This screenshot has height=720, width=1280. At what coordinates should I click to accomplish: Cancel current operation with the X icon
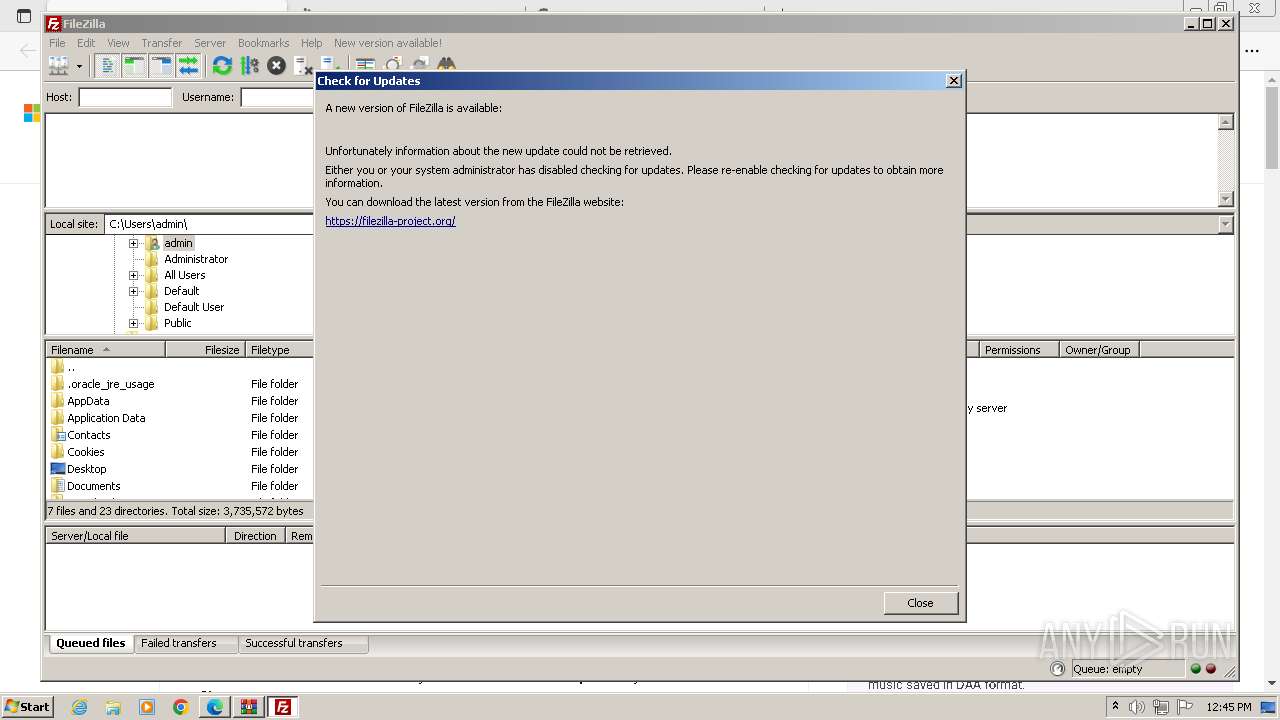point(276,65)
